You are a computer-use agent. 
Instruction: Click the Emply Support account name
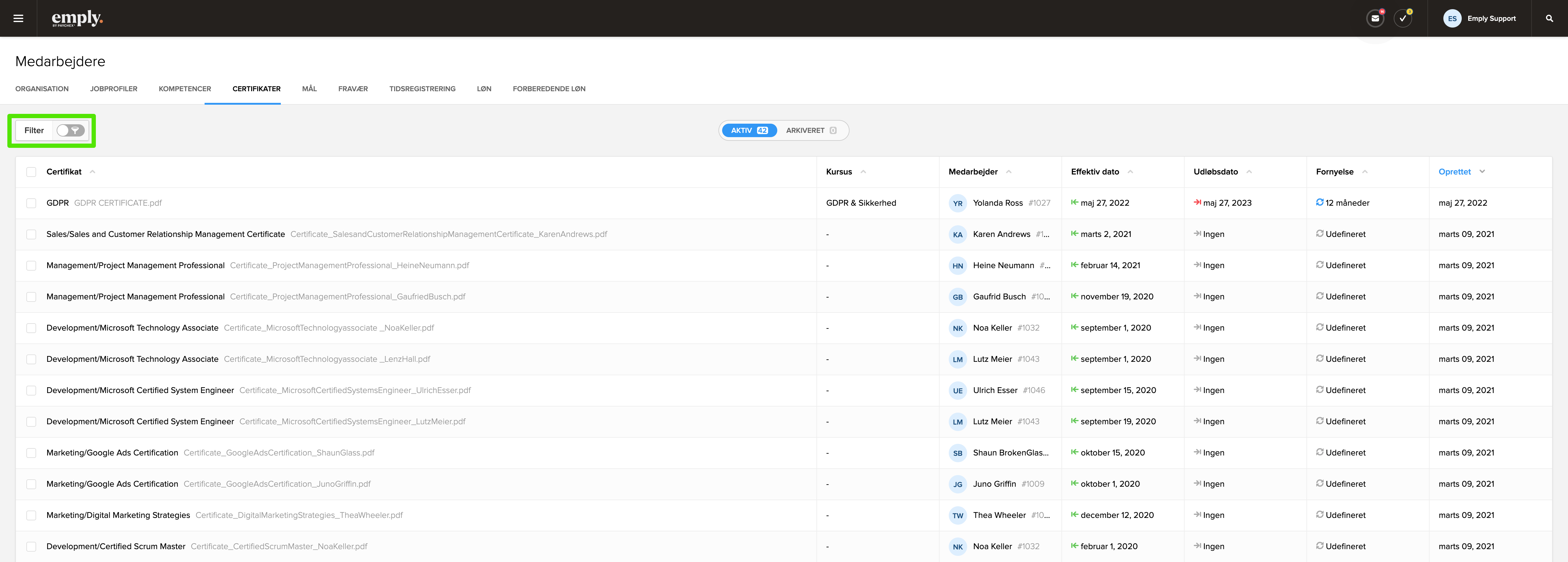click(x=1491, y=18)
